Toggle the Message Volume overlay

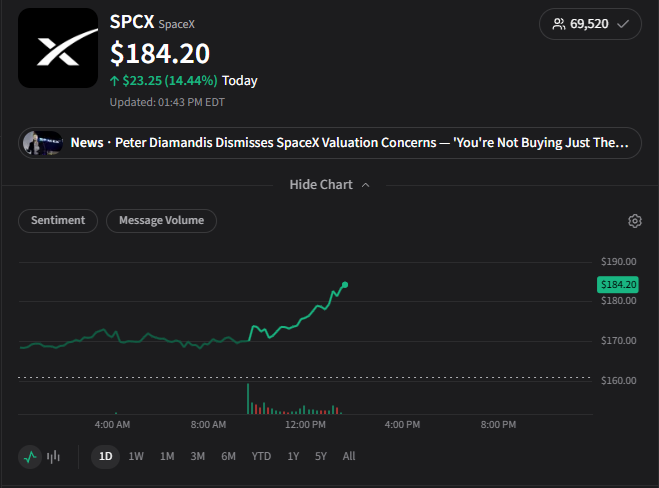pos(161,221)
